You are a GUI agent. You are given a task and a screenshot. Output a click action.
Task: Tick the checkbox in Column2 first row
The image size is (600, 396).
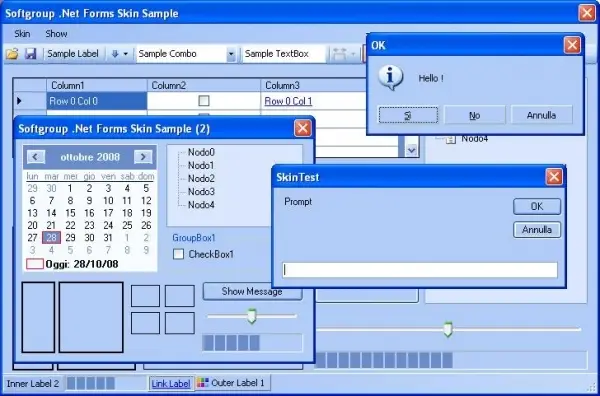pyautogui.click(x=204, y=101)
